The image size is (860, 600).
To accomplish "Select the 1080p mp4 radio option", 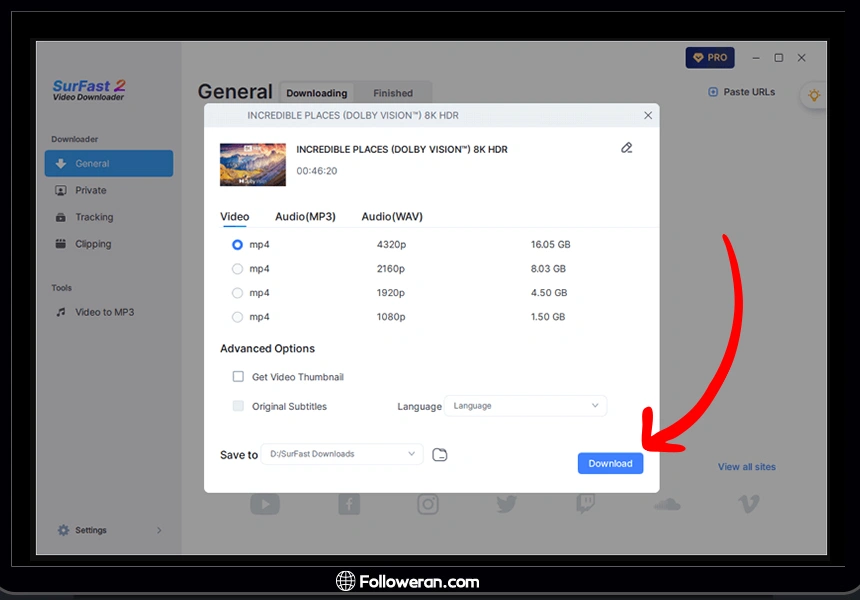I will click(237, 317).
